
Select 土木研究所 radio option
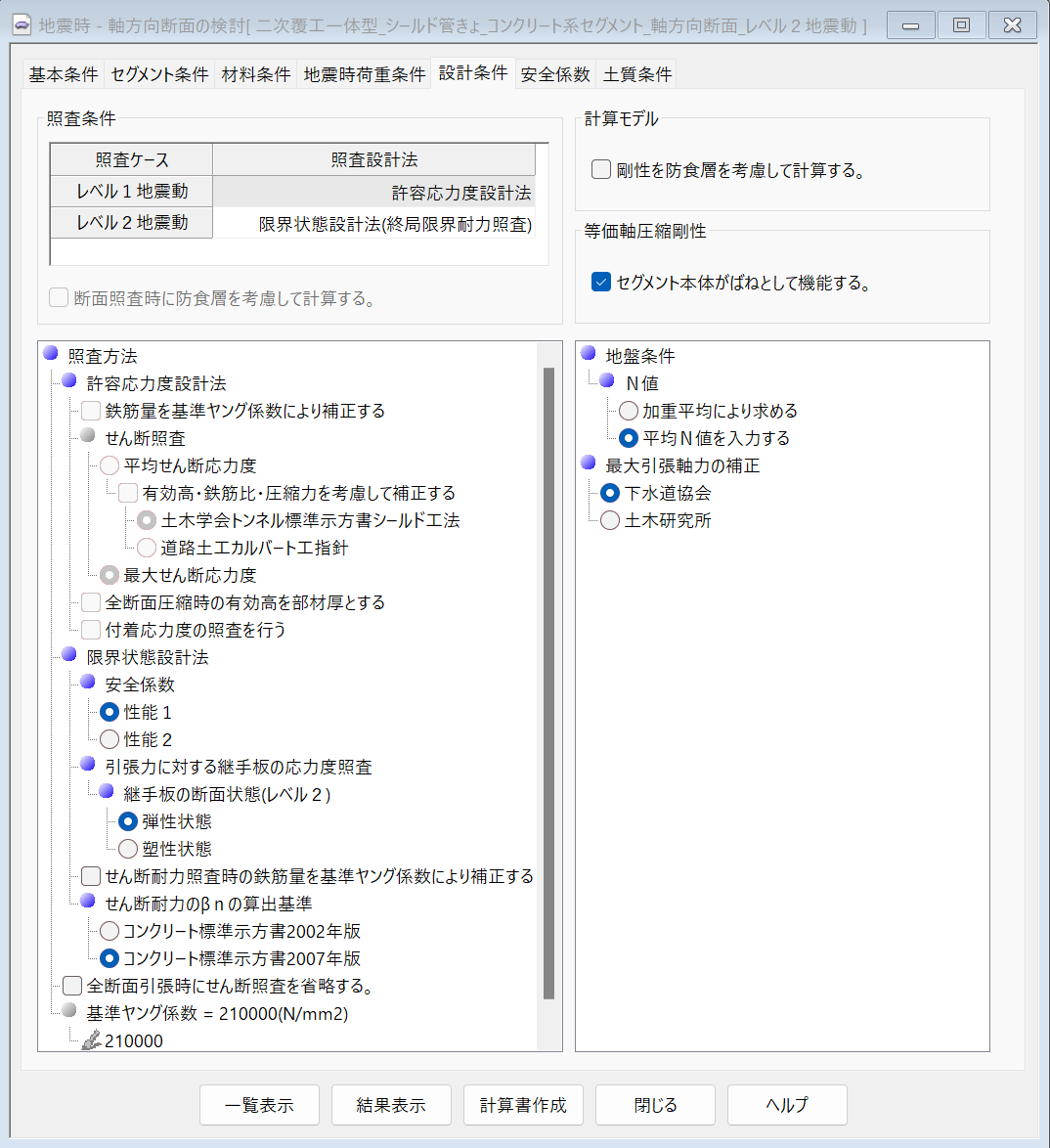coord(610,520)
